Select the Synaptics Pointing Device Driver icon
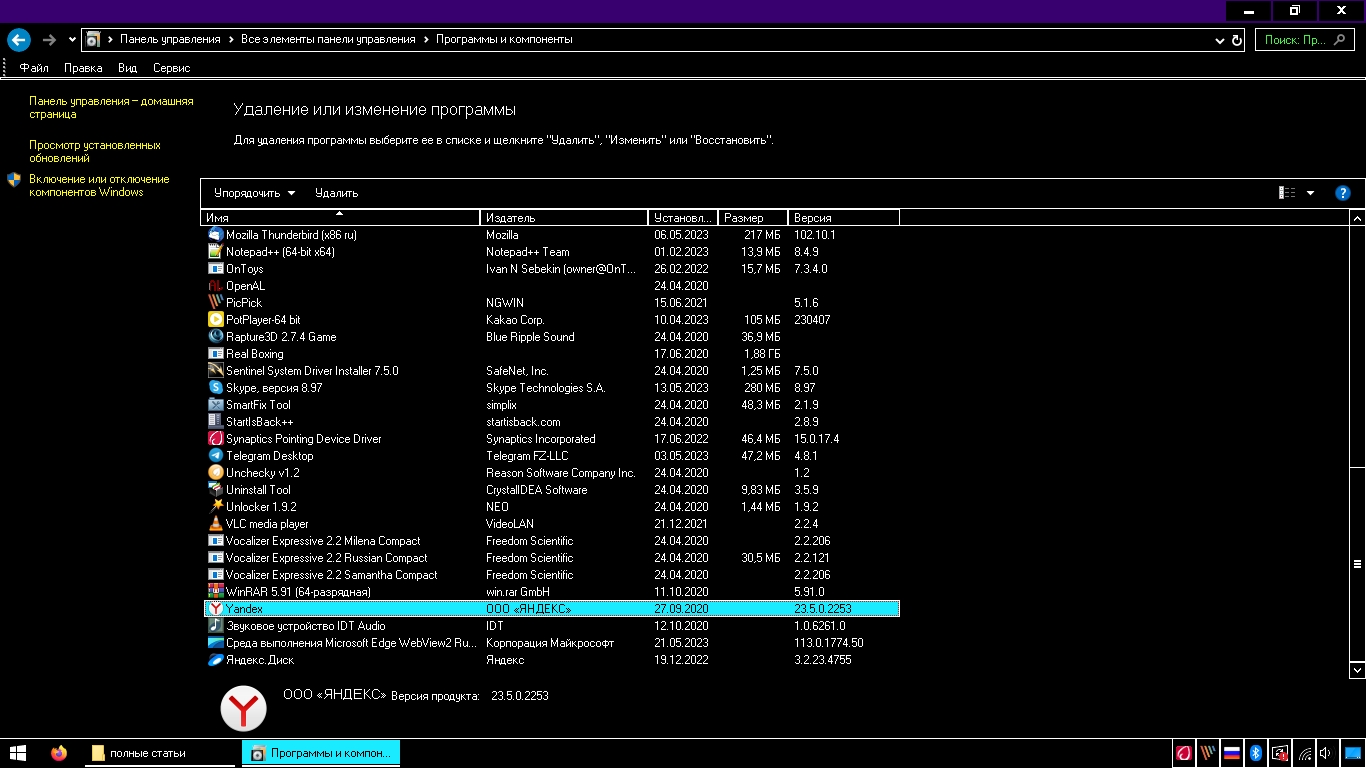 (215, 439)
